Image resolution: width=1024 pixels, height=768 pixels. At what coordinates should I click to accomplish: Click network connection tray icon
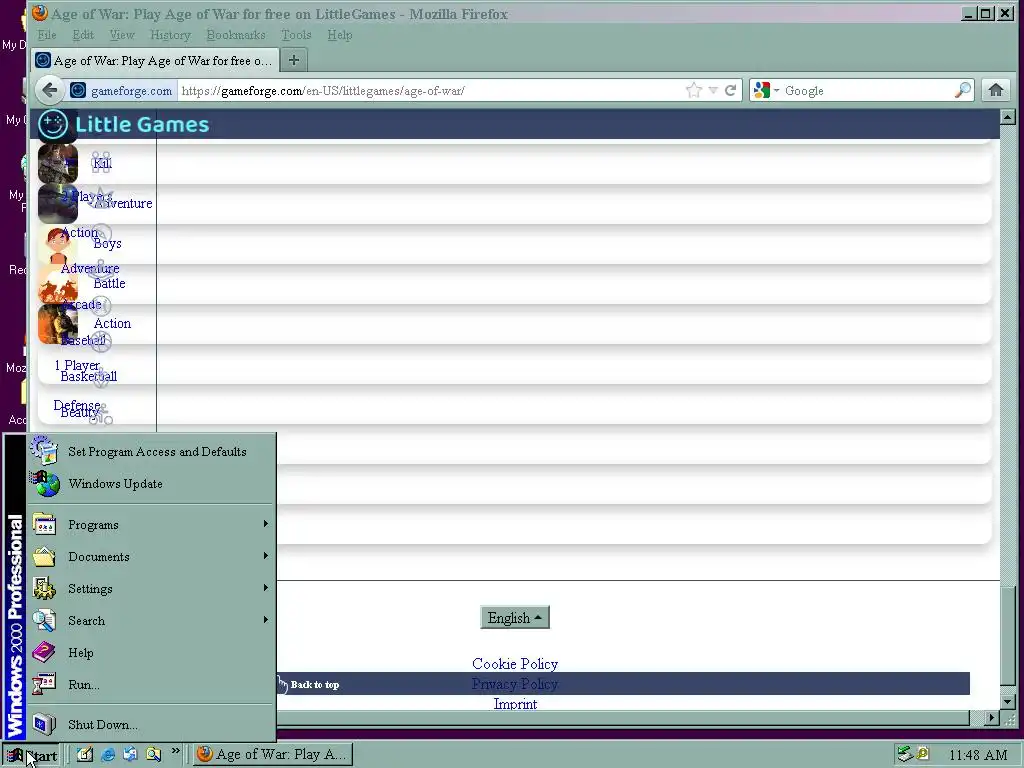(904, 754)
